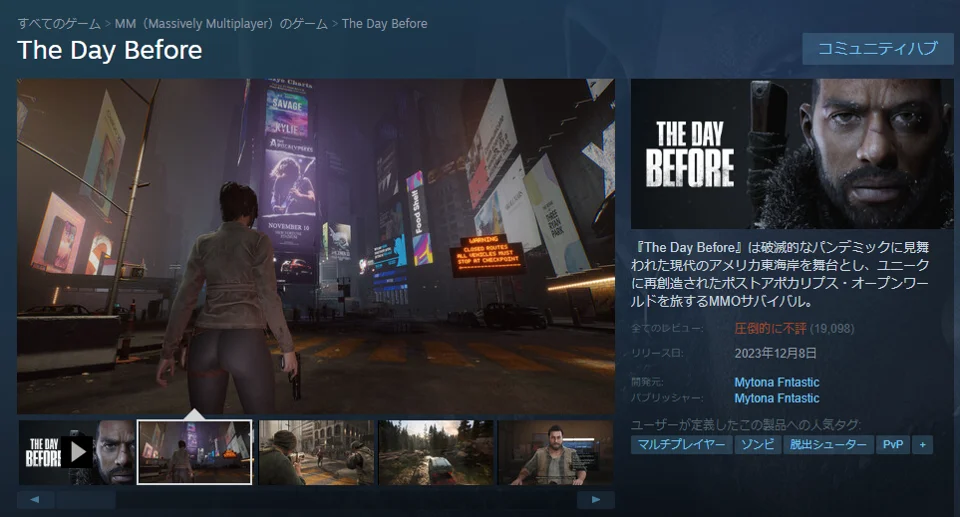Open publisher link Mytona Fntastic

776,398
